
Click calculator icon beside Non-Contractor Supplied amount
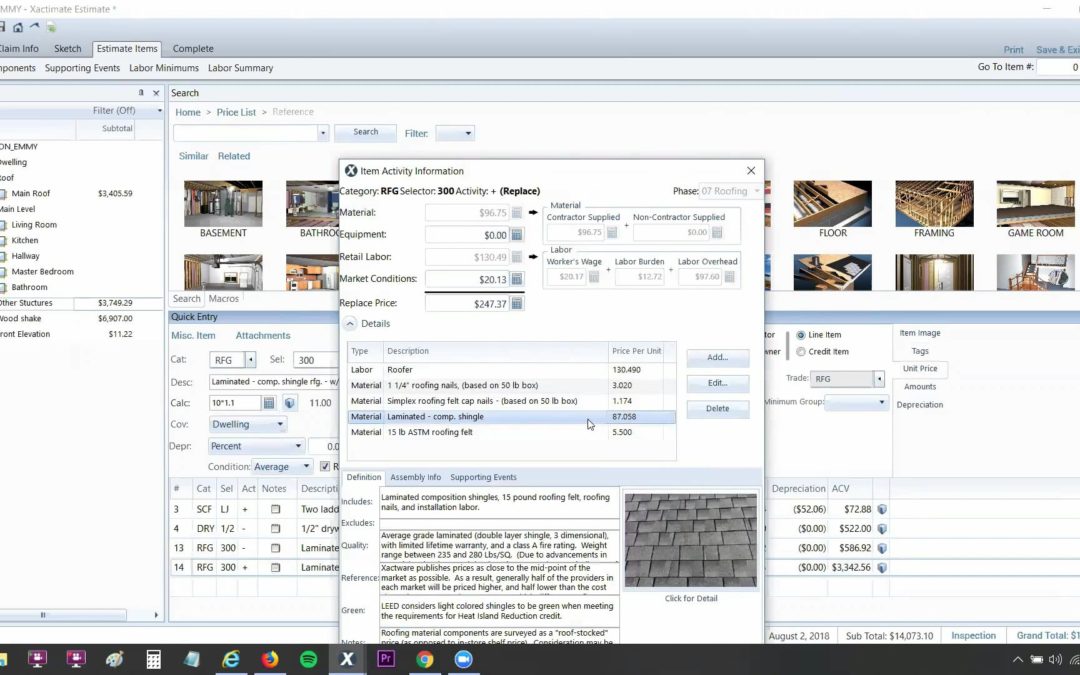[716, 233]
